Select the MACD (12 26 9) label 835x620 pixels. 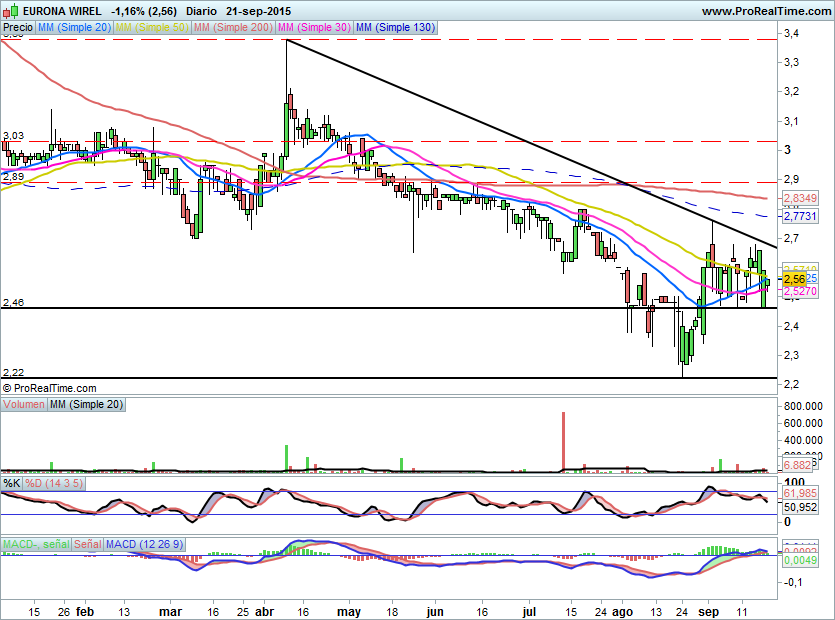(144, 544)
